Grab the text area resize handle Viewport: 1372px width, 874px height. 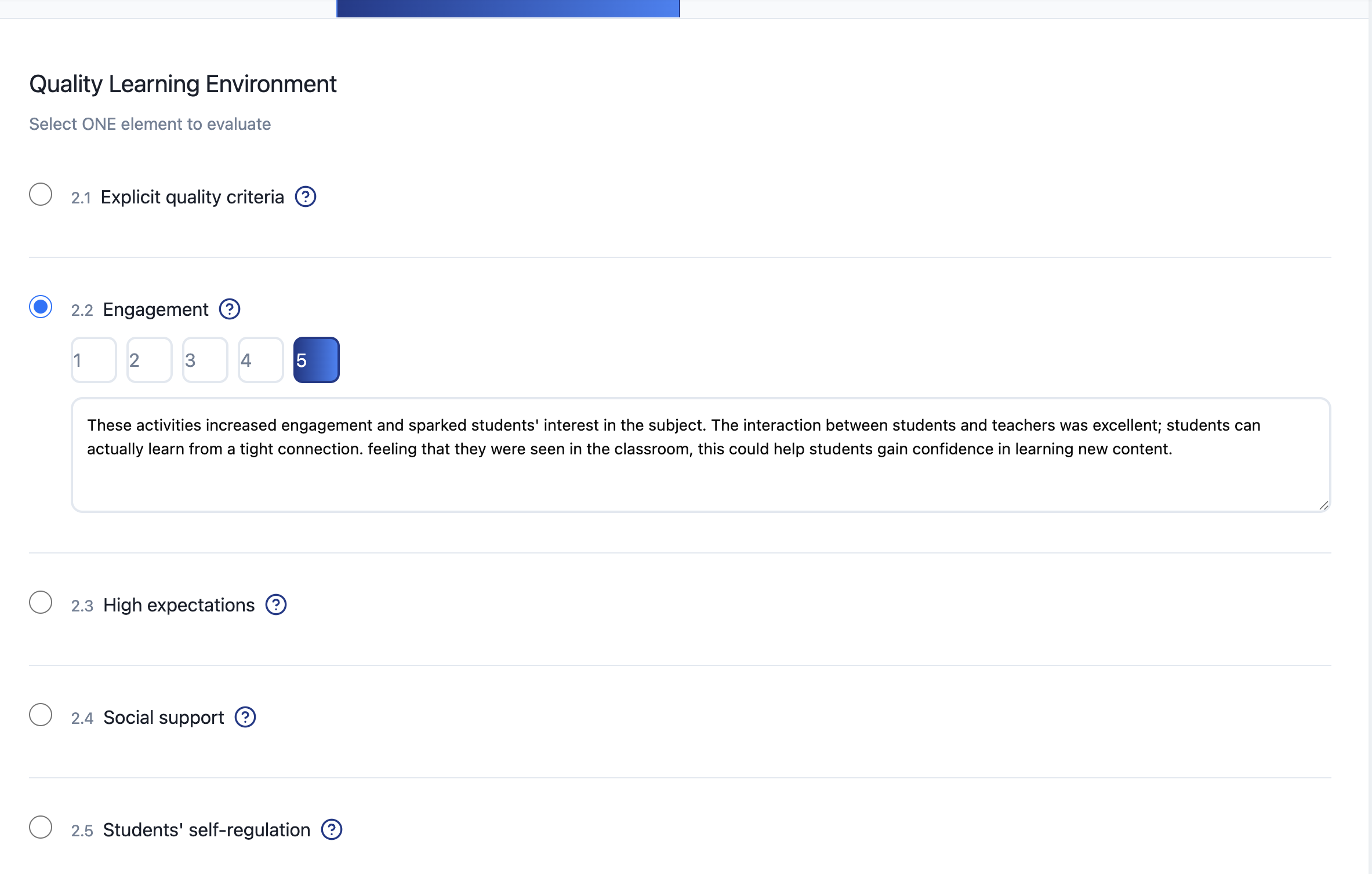[1323, 505]
